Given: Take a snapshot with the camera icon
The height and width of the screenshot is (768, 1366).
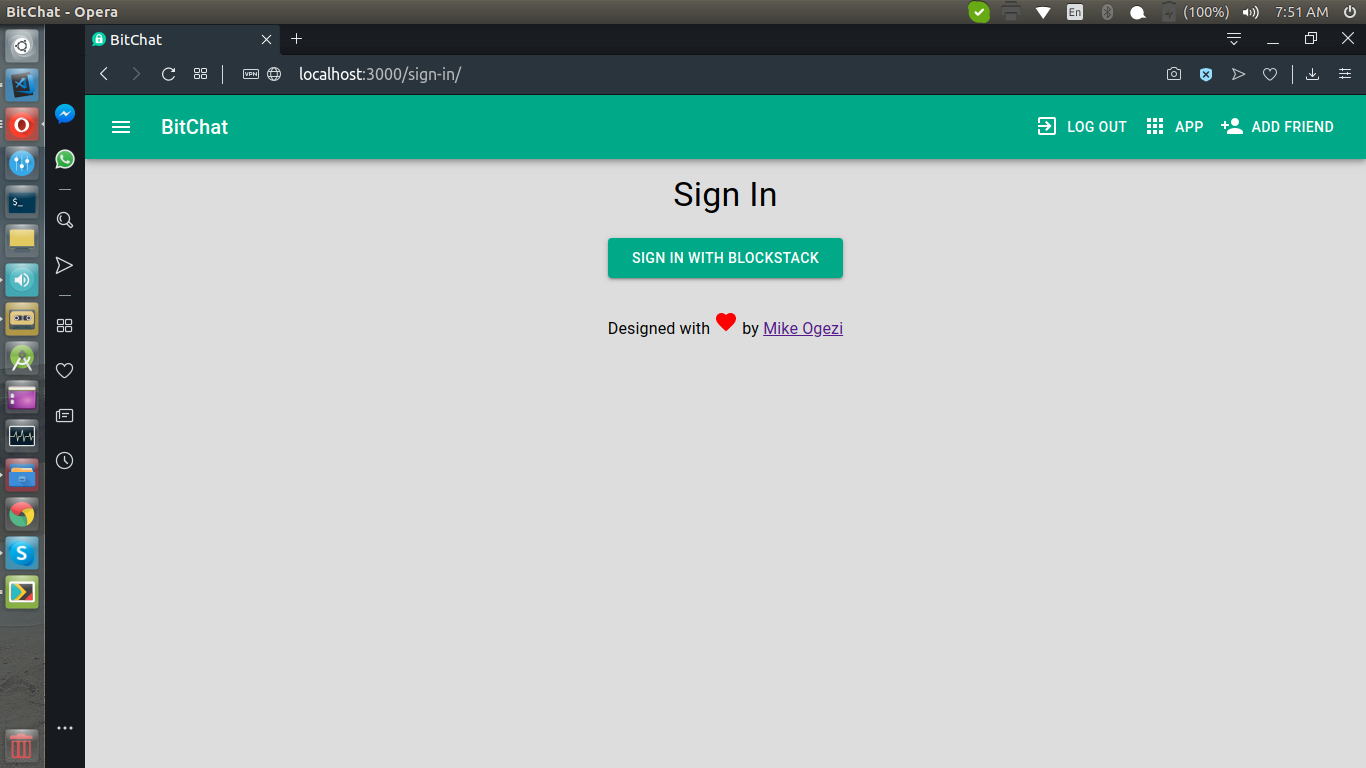Looking at the screenshot, I should pyautogui.click(x=1174, y=74).
